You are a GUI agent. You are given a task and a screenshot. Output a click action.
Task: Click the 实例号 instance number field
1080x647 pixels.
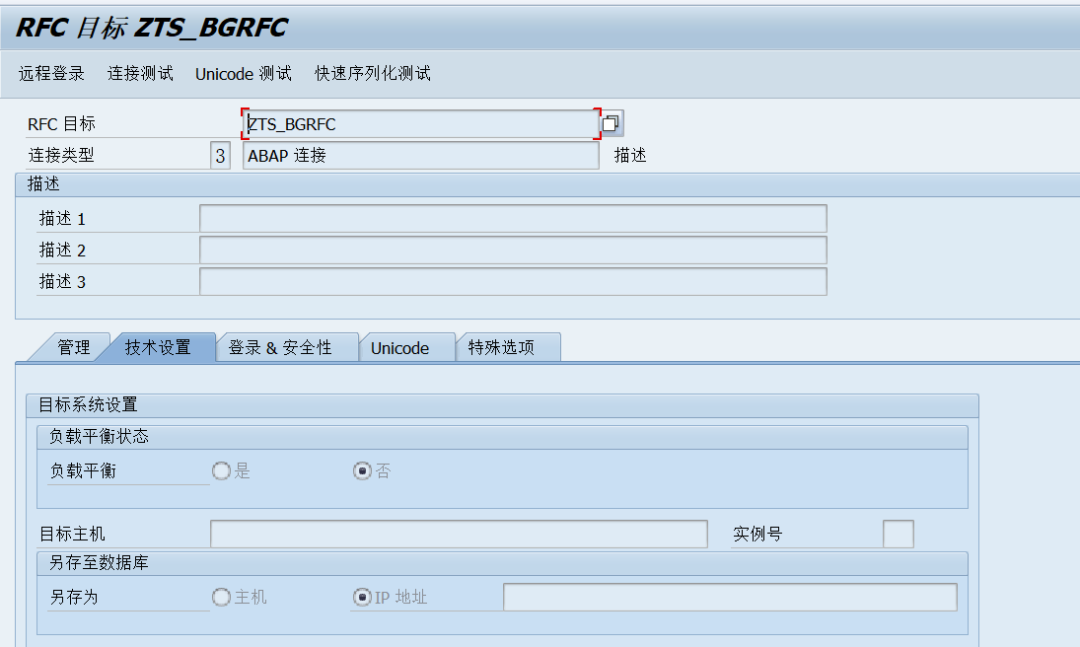[898, 533]
